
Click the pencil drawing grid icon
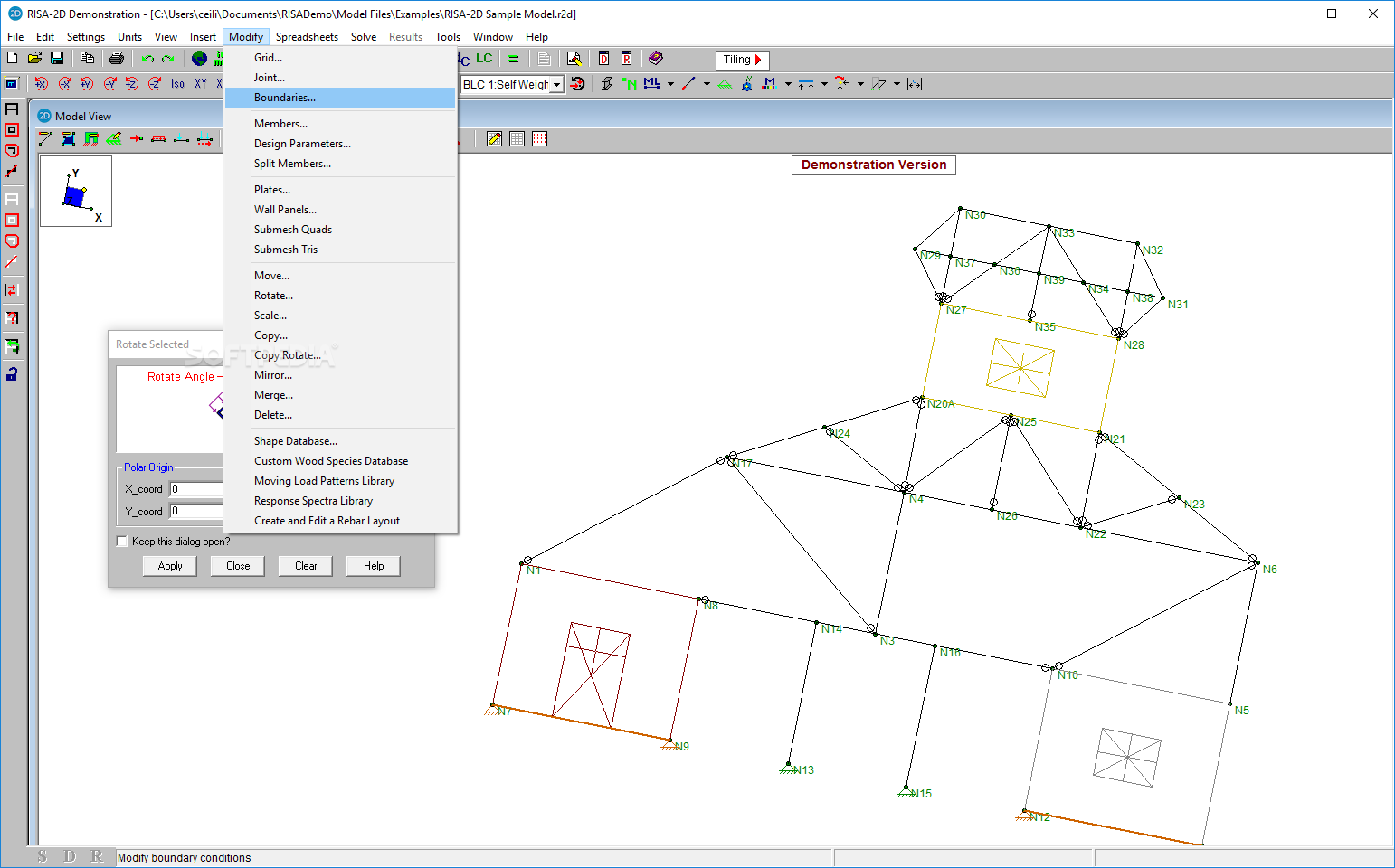[494, 138]
